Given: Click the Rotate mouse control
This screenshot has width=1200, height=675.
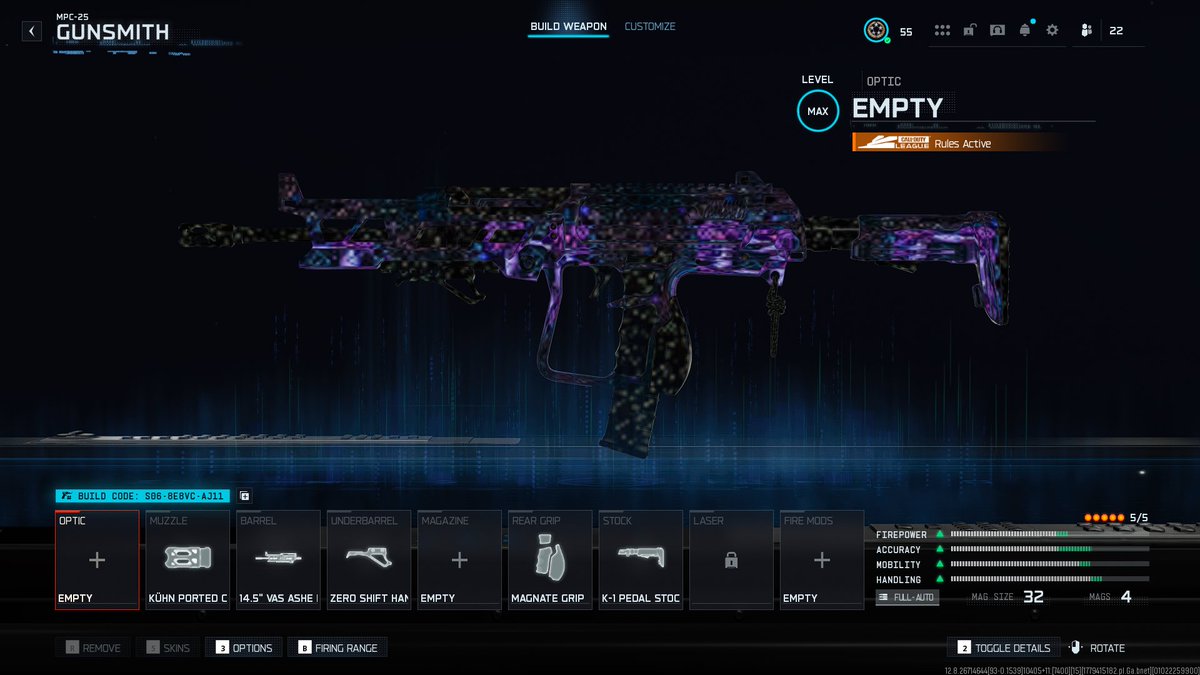Looking at the screenshot, I should 1097,648.
